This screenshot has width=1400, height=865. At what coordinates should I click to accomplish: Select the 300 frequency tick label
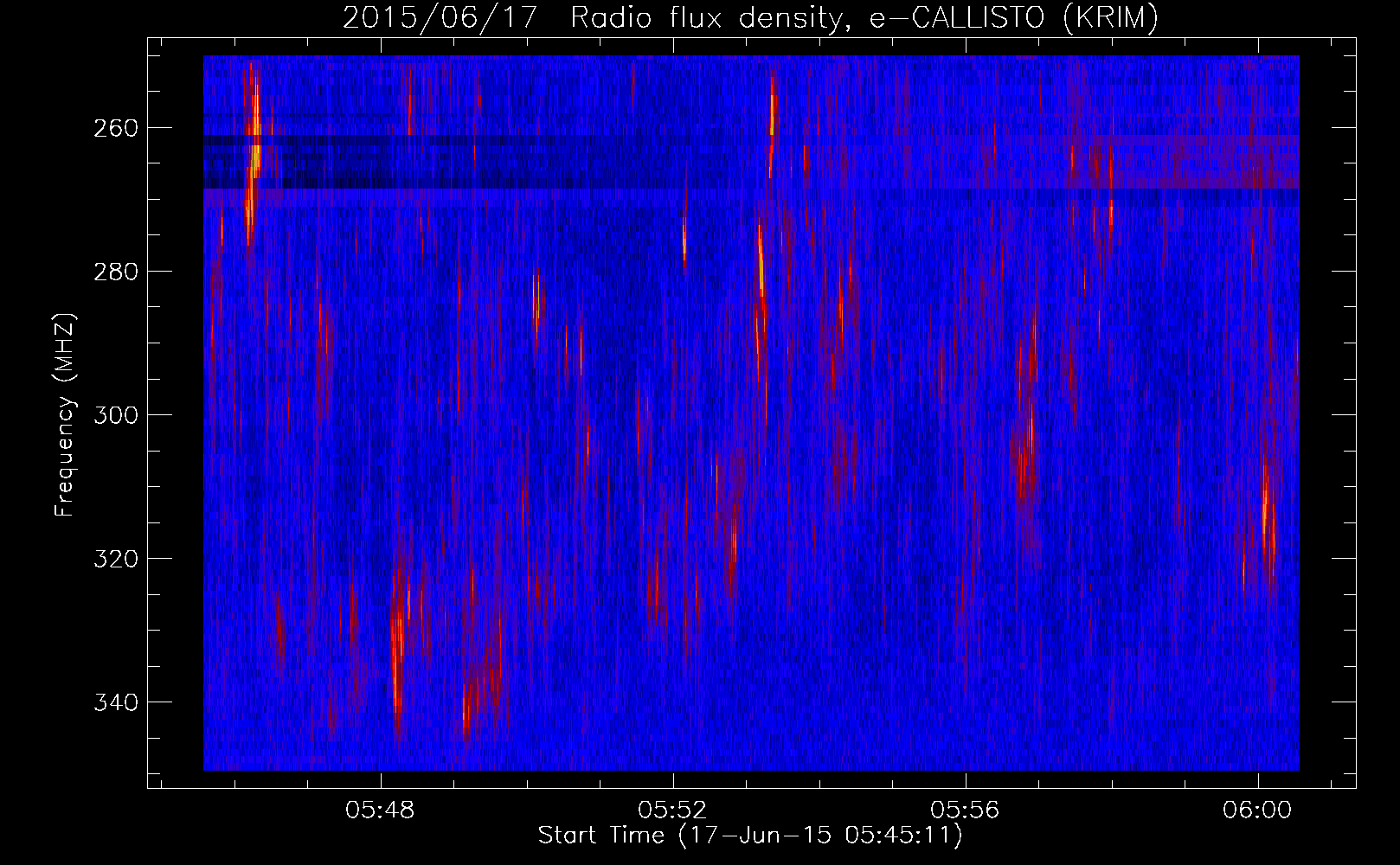[x=115, y=415]
